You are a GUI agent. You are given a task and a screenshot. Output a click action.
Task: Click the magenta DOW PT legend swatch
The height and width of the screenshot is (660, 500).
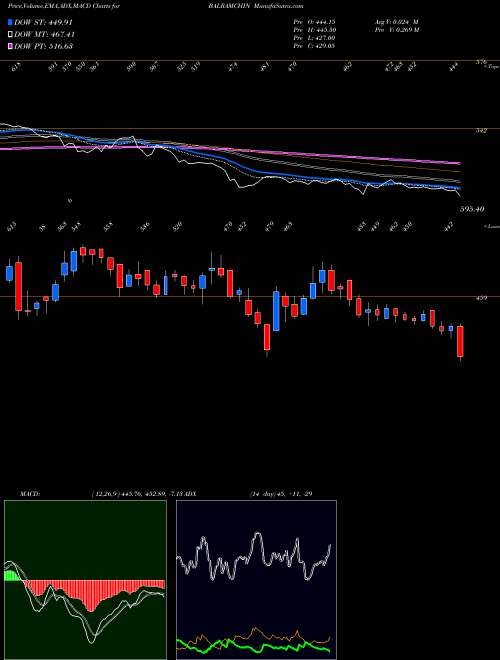point(10,46)
